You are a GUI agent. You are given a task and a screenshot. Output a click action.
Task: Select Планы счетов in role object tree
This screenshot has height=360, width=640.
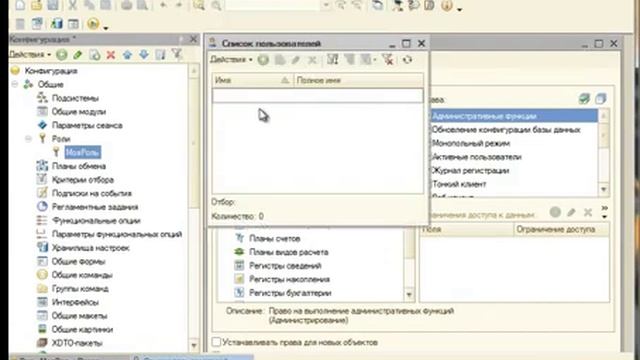tap(274, 238)
